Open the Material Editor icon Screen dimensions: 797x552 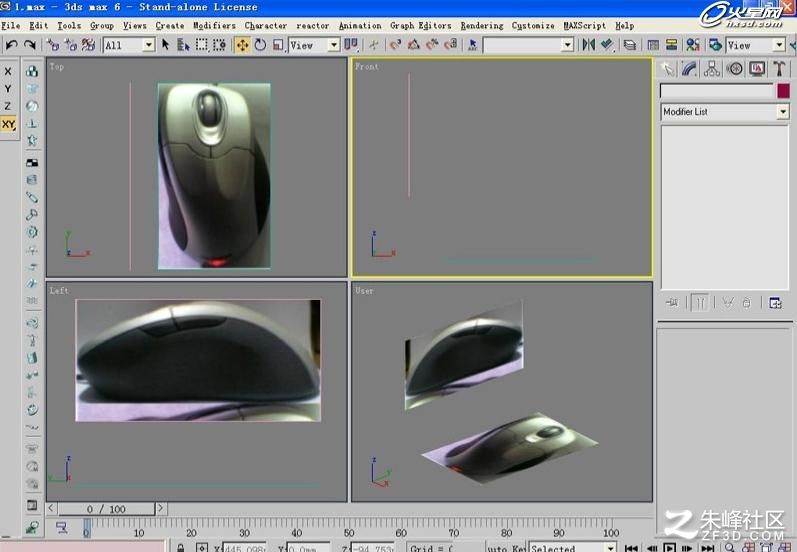(693, 45)
